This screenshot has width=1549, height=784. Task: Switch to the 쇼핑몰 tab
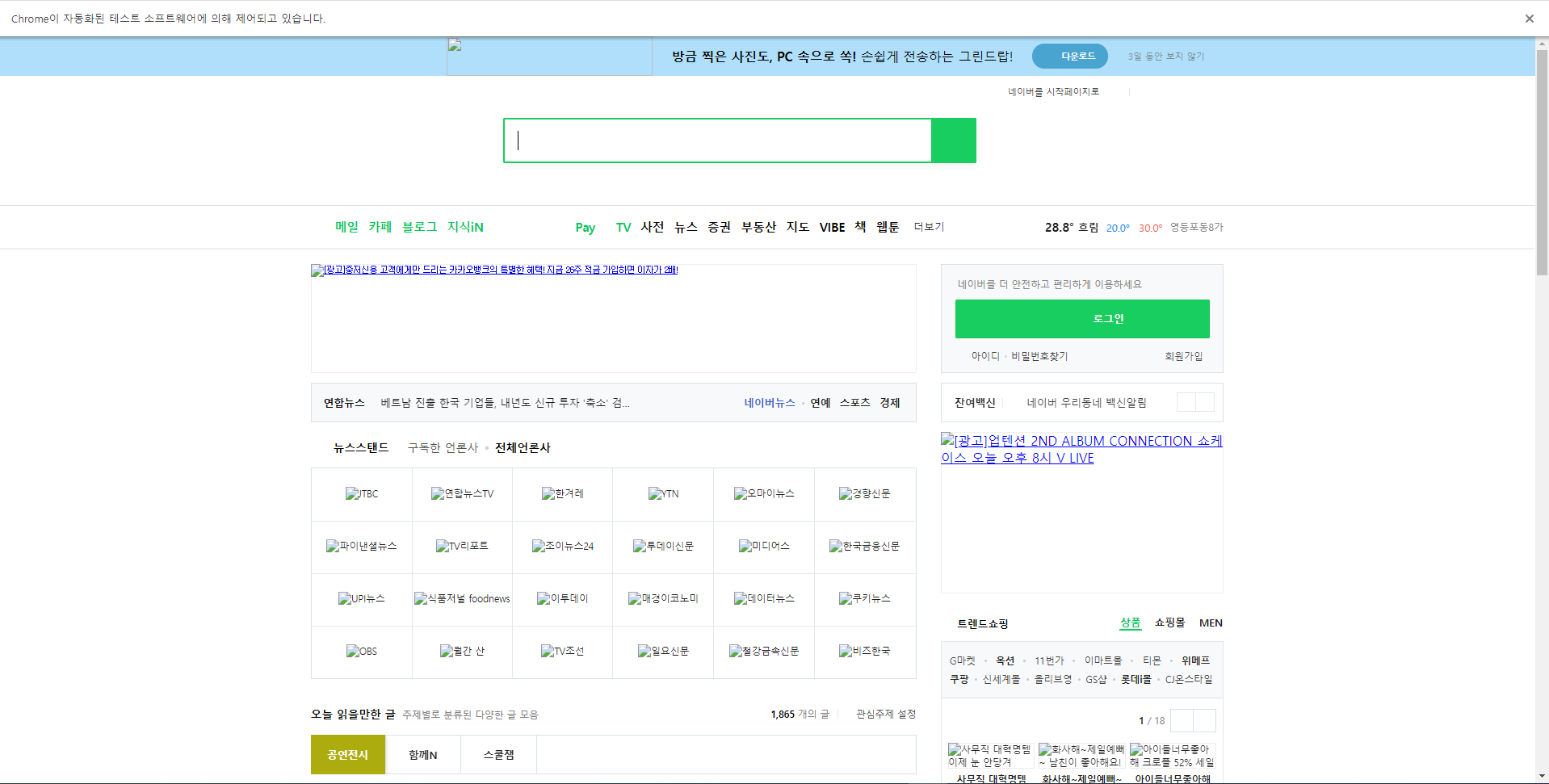pos(1169,623)
